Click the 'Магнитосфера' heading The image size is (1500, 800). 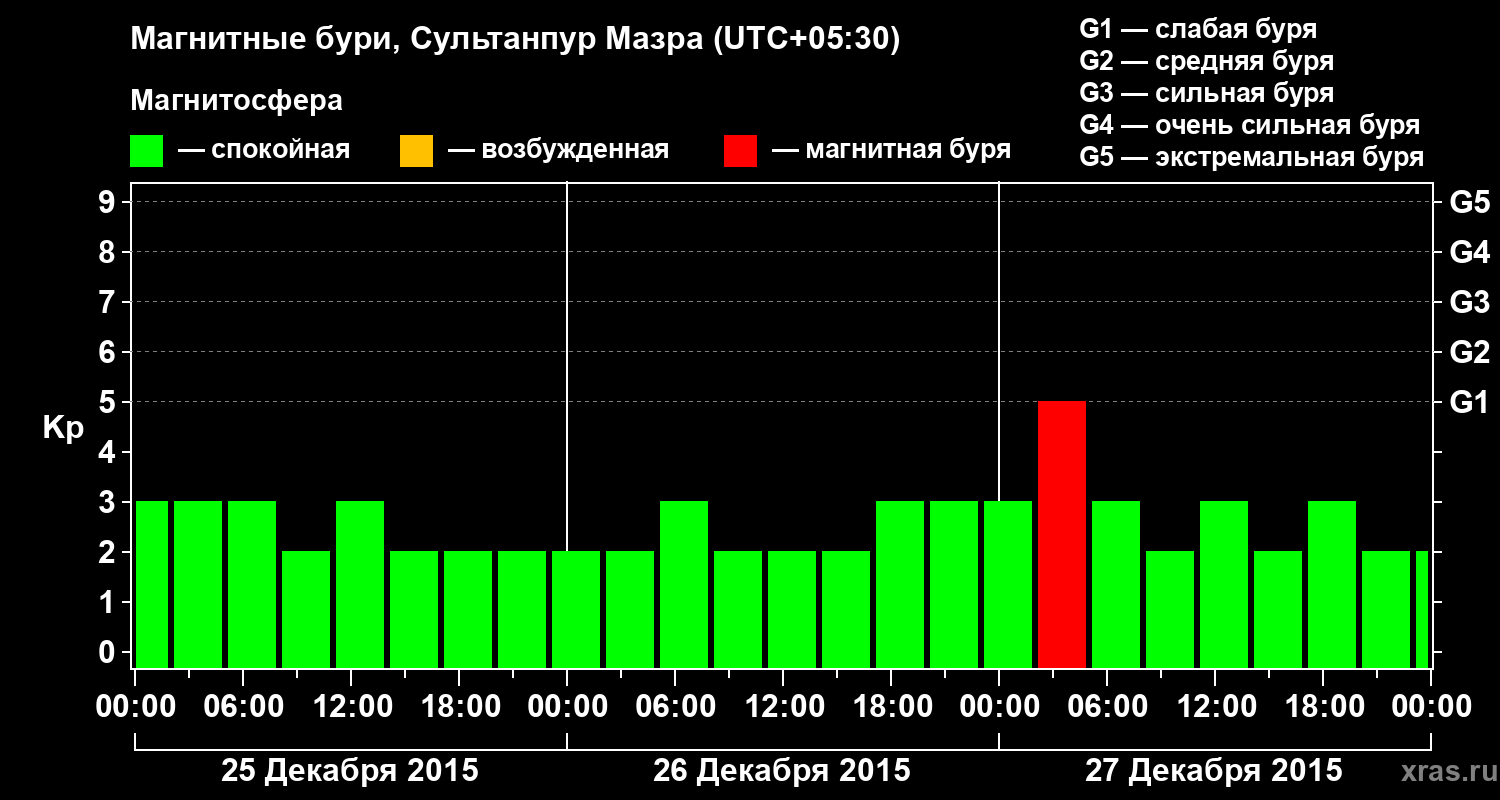pyautogui.click(x=237, y=101)
